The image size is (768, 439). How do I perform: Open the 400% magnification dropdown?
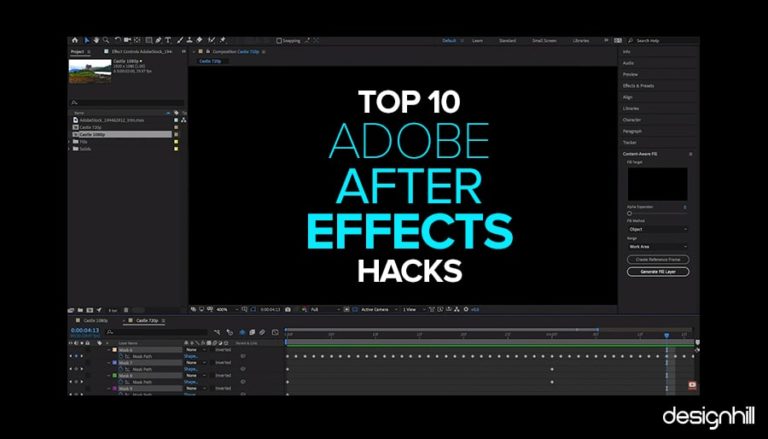tap(227, 310)
